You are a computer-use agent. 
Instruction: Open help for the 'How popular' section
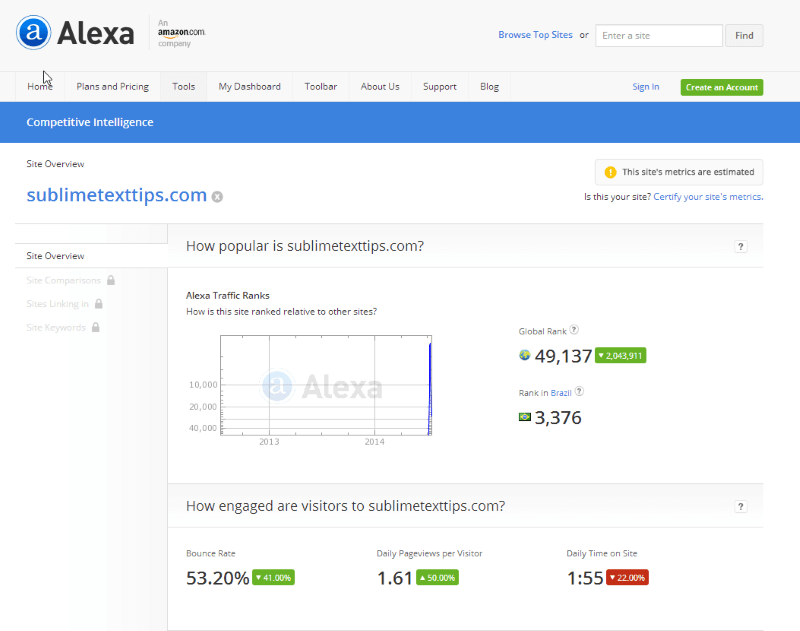[741, 246]
